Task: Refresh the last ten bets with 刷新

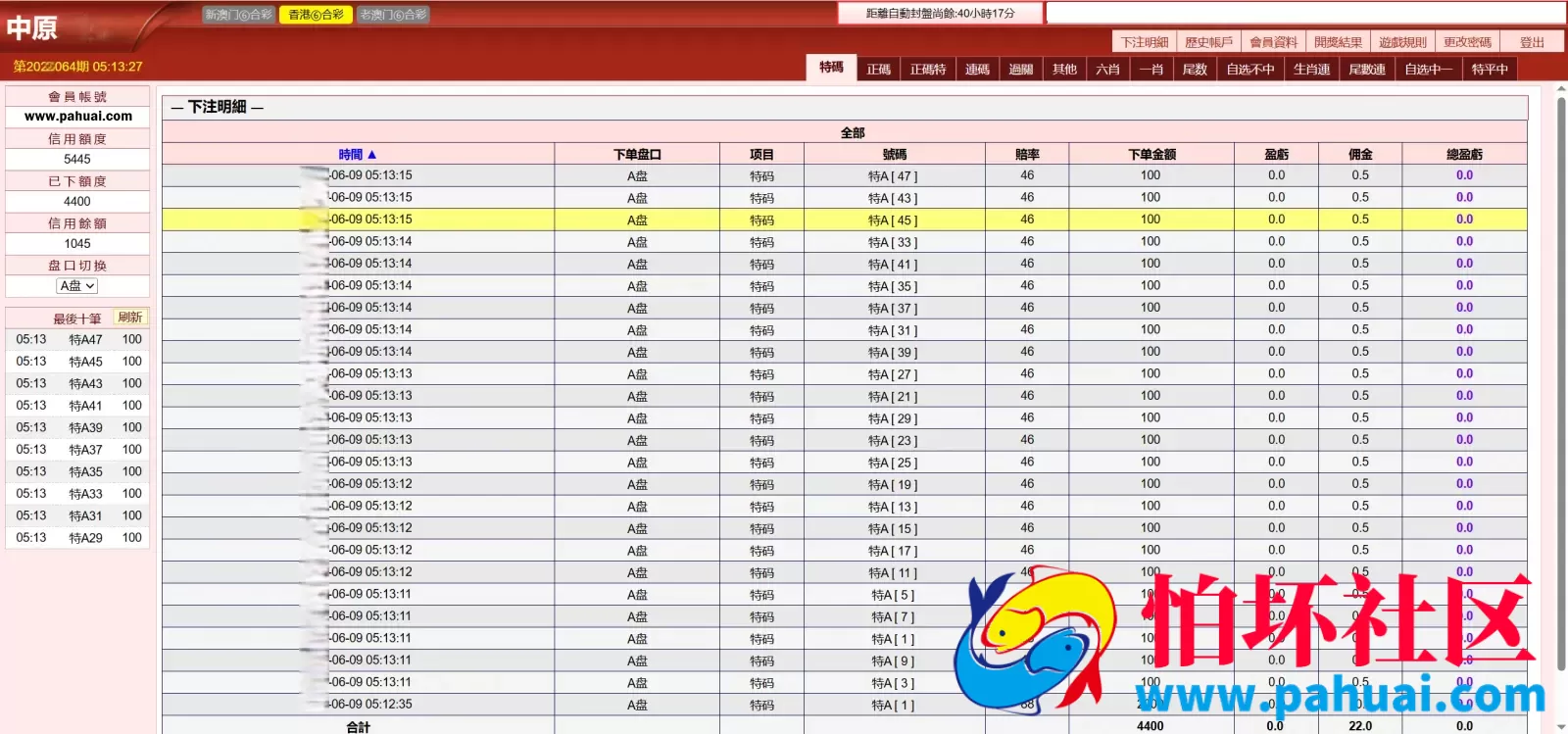Action: coord(130,318)
